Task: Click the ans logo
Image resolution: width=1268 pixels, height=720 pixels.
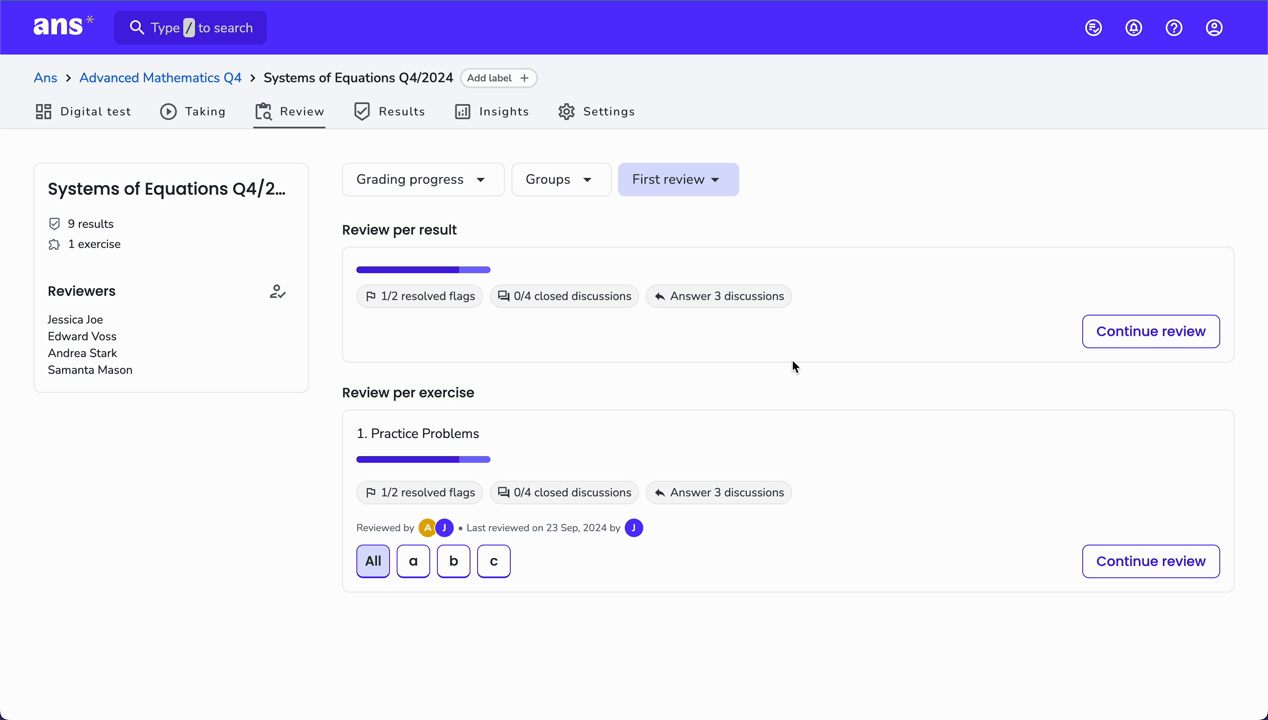Action: click(x=63, y=27)
